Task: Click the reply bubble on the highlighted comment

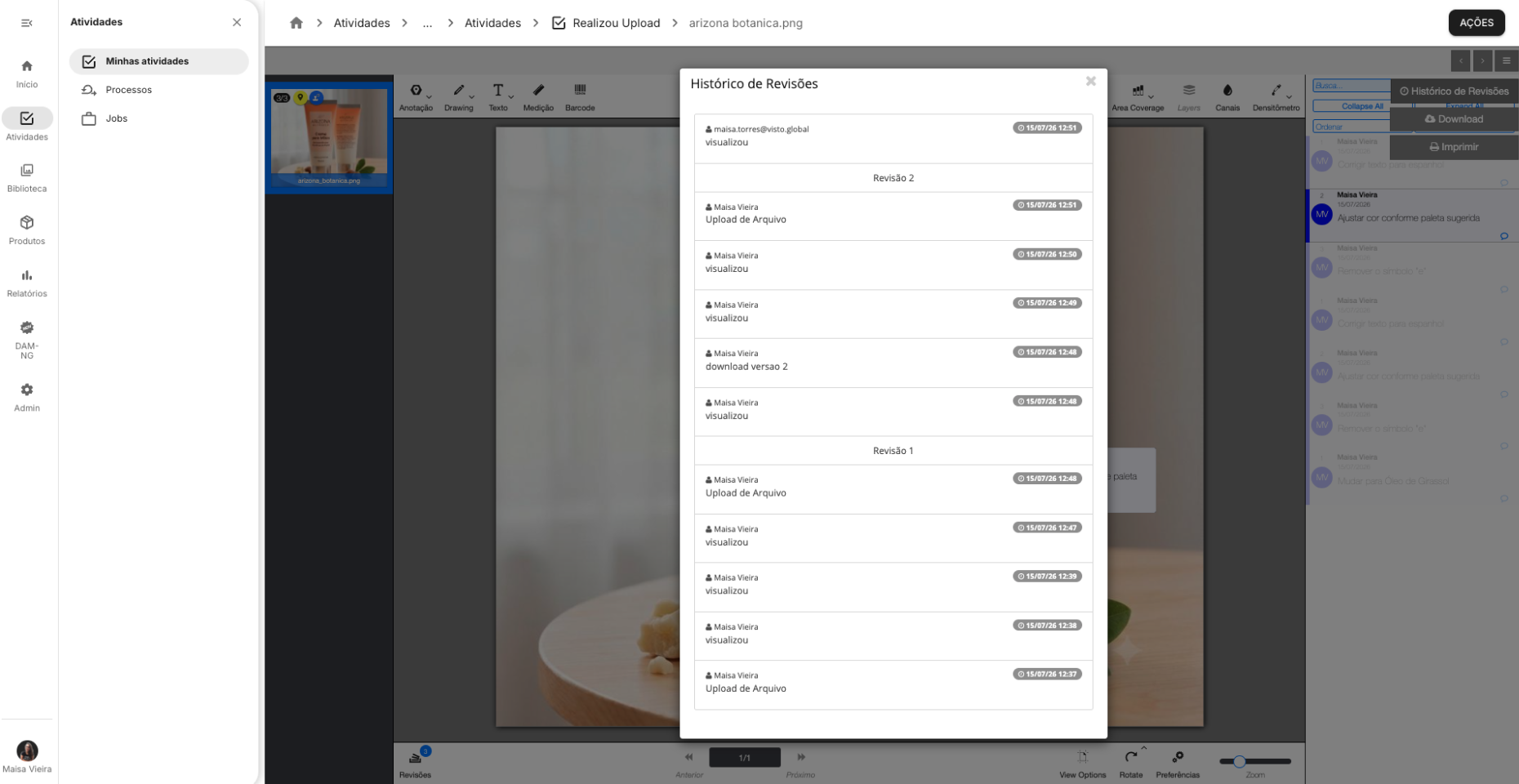Action: 1504,236
